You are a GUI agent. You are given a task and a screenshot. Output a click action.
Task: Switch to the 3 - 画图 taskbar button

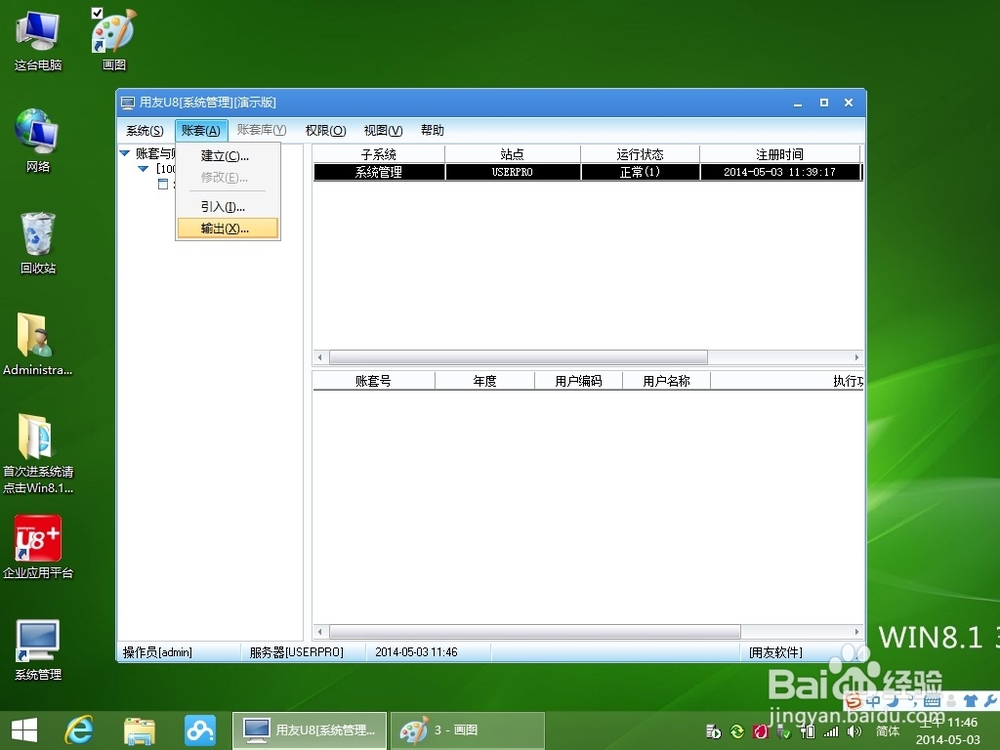click(x=467, y=731)
